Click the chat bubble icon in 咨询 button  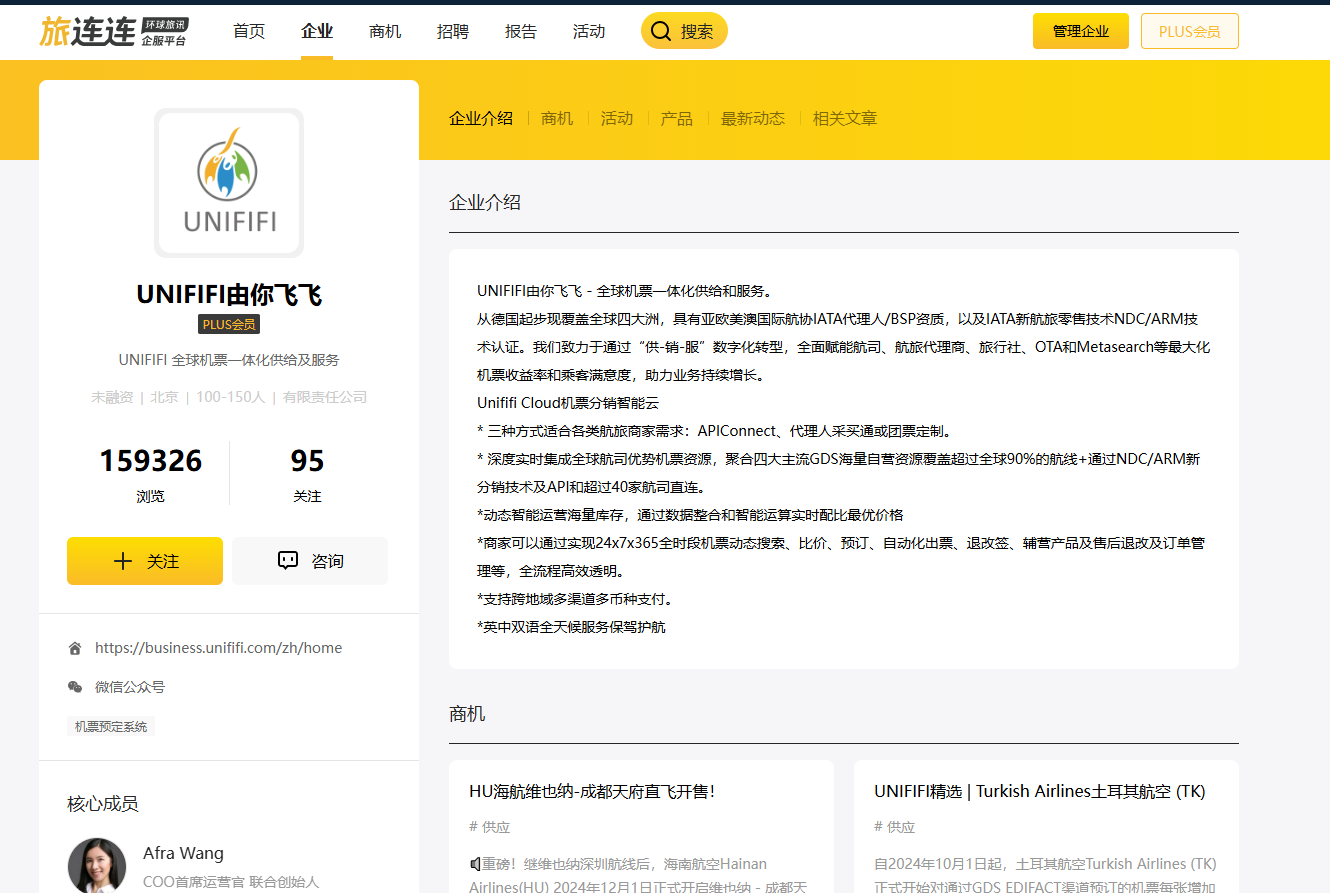288,561
